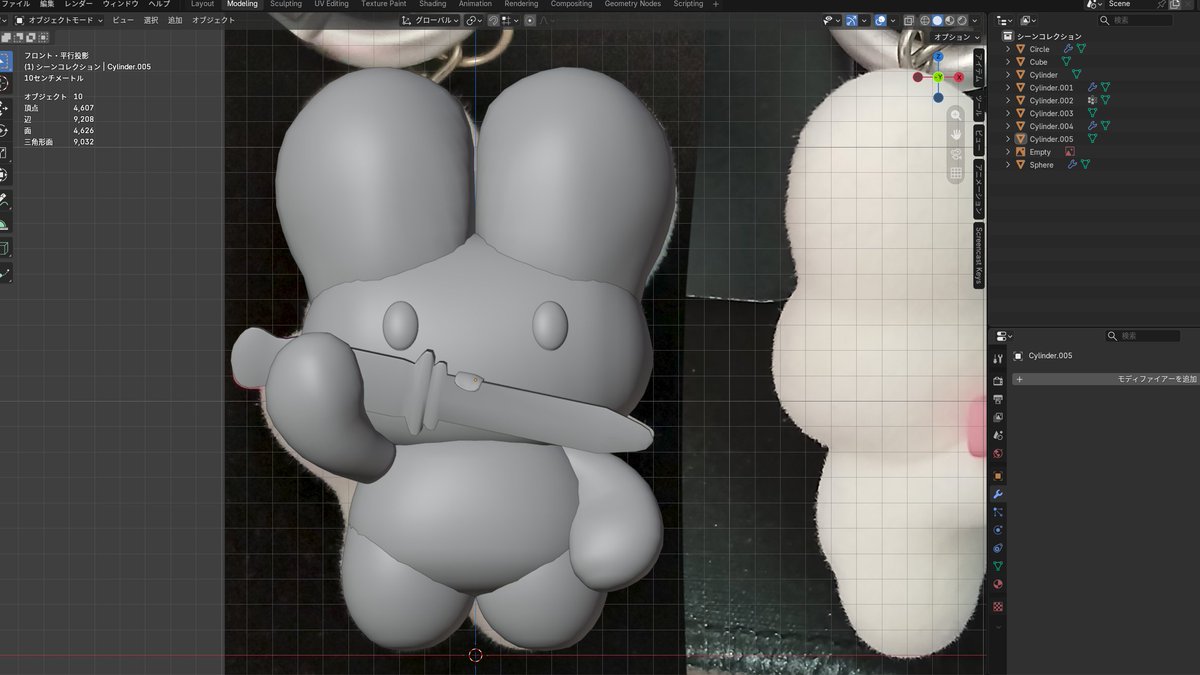Open the View Layer properties tab icon

click(x=997, y=417)
